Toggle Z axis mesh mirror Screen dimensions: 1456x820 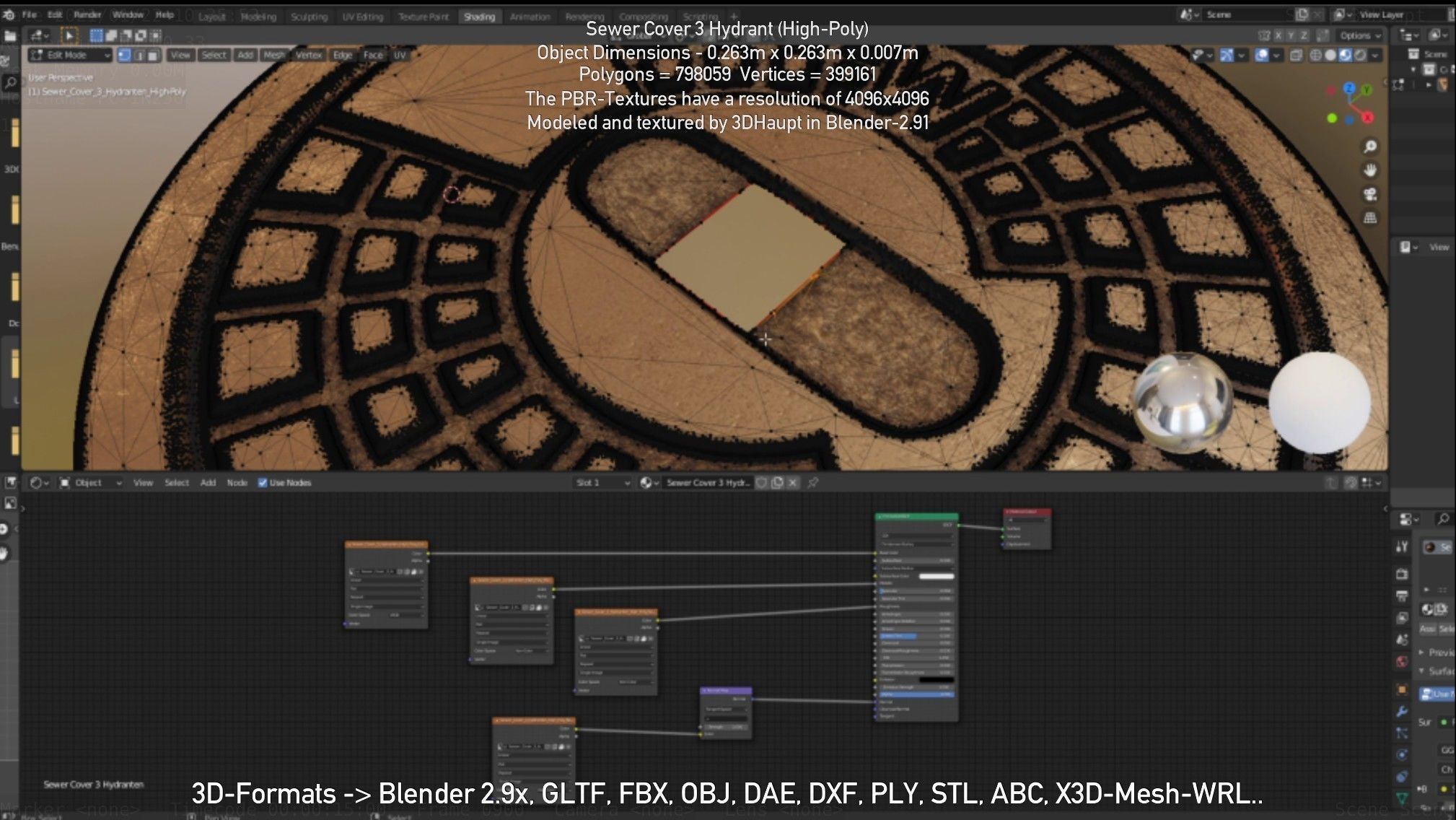(1304, 35)
